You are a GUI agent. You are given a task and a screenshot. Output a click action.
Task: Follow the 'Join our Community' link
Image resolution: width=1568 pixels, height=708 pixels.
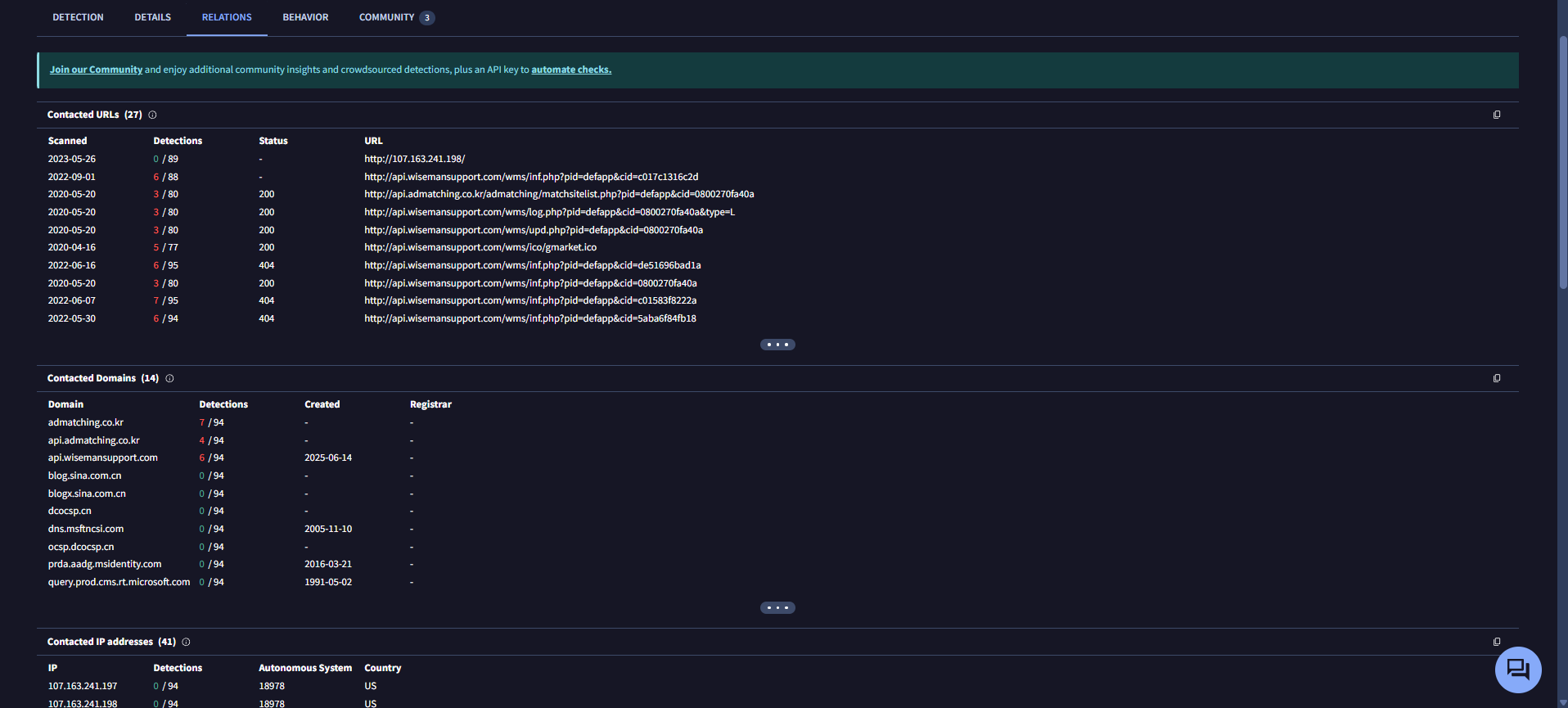click(x=96, y=70)
